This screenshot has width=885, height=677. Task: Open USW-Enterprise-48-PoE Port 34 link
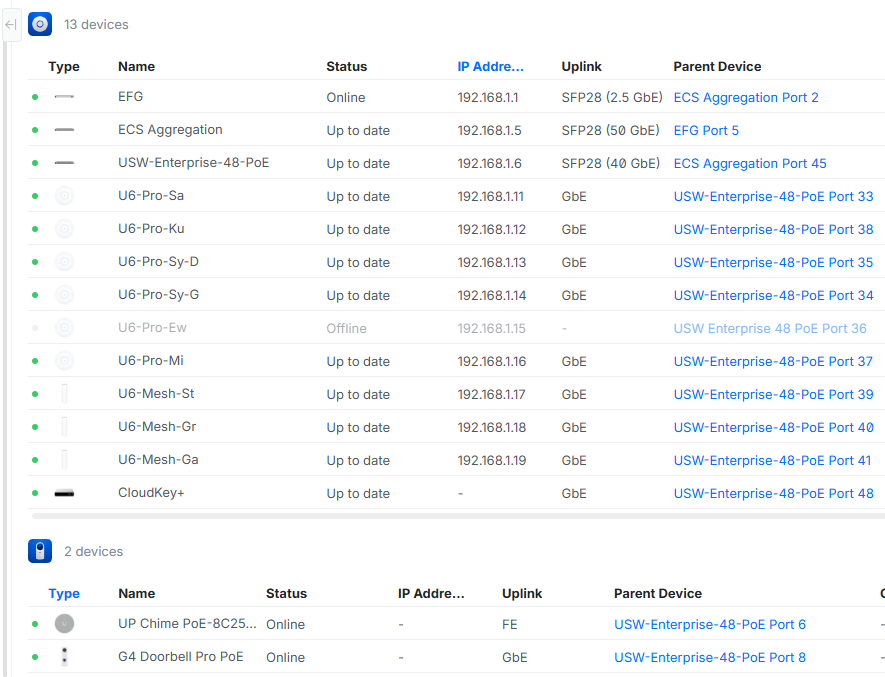point(773,295)
